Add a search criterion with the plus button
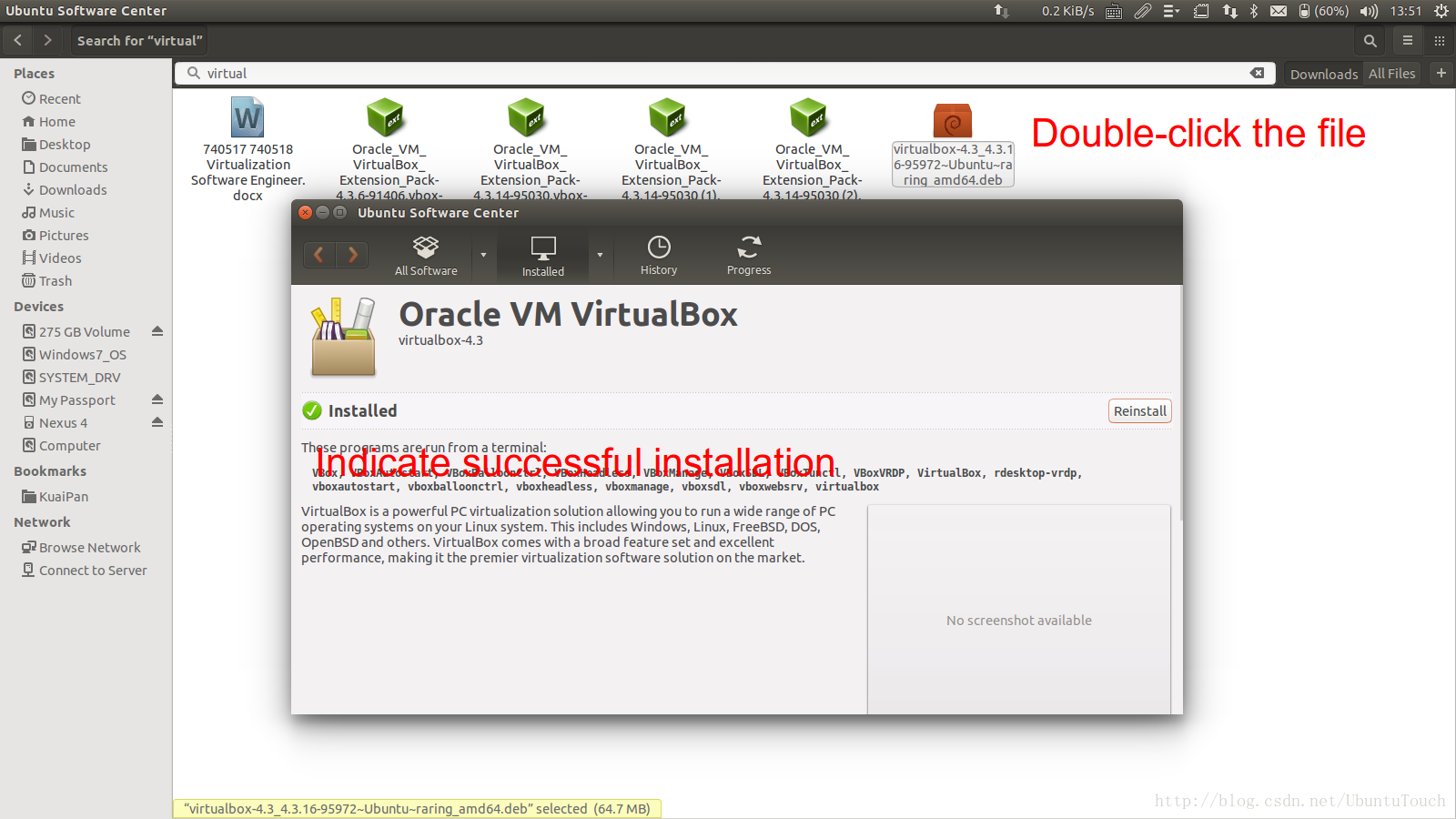This screenshot has width=1456, height=819. (x=1441, y=73)
